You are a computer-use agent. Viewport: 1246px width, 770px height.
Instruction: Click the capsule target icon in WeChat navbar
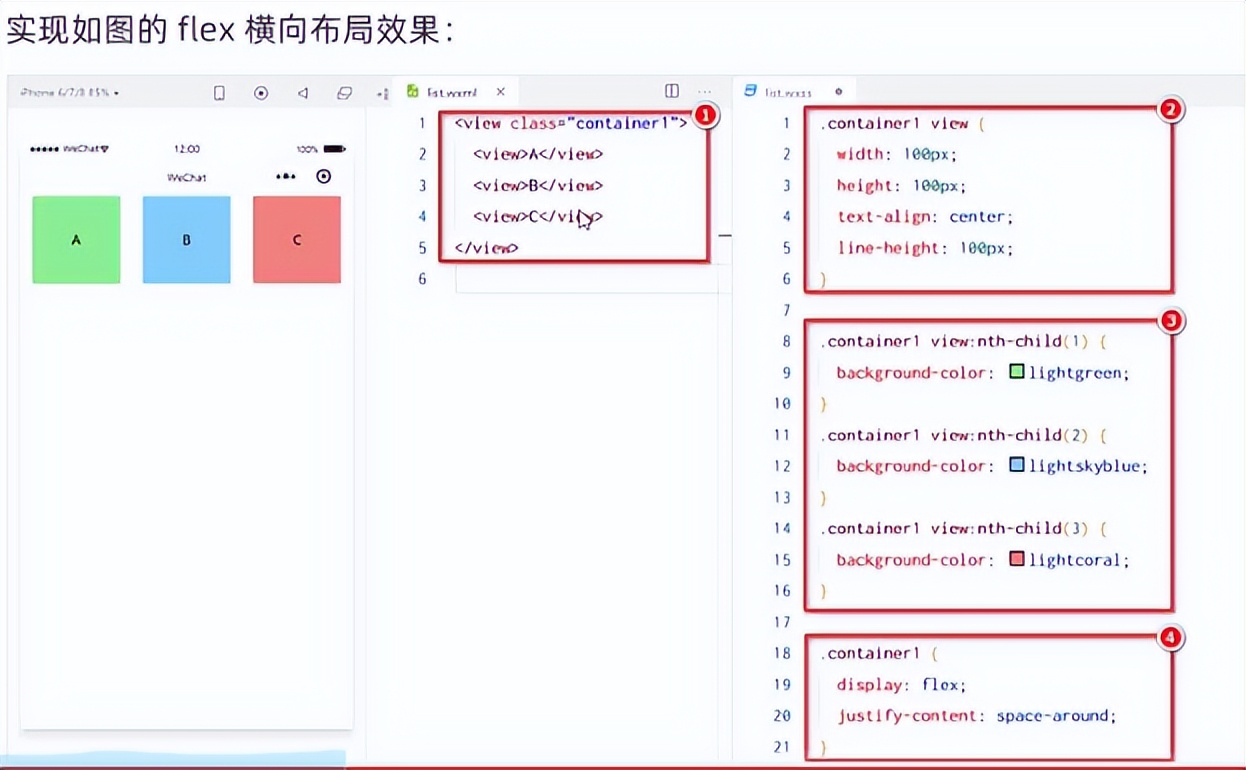(x=322, y=176)
